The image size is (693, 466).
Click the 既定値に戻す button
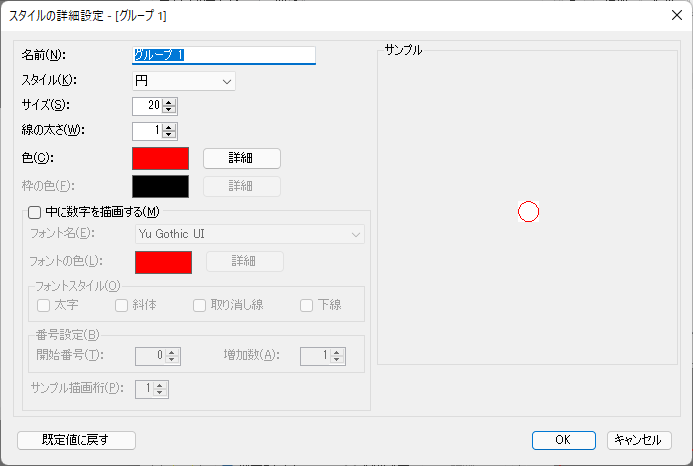[76, 440]
